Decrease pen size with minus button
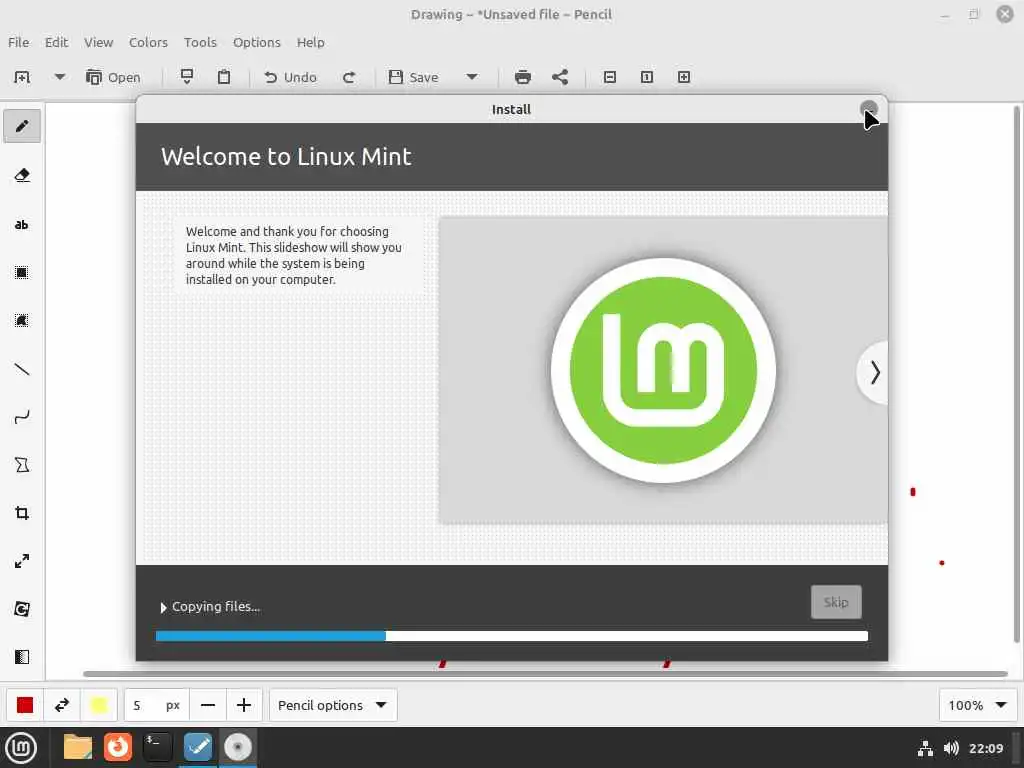Viewport: 1024px width, 768px height. (x=208, y=705)
